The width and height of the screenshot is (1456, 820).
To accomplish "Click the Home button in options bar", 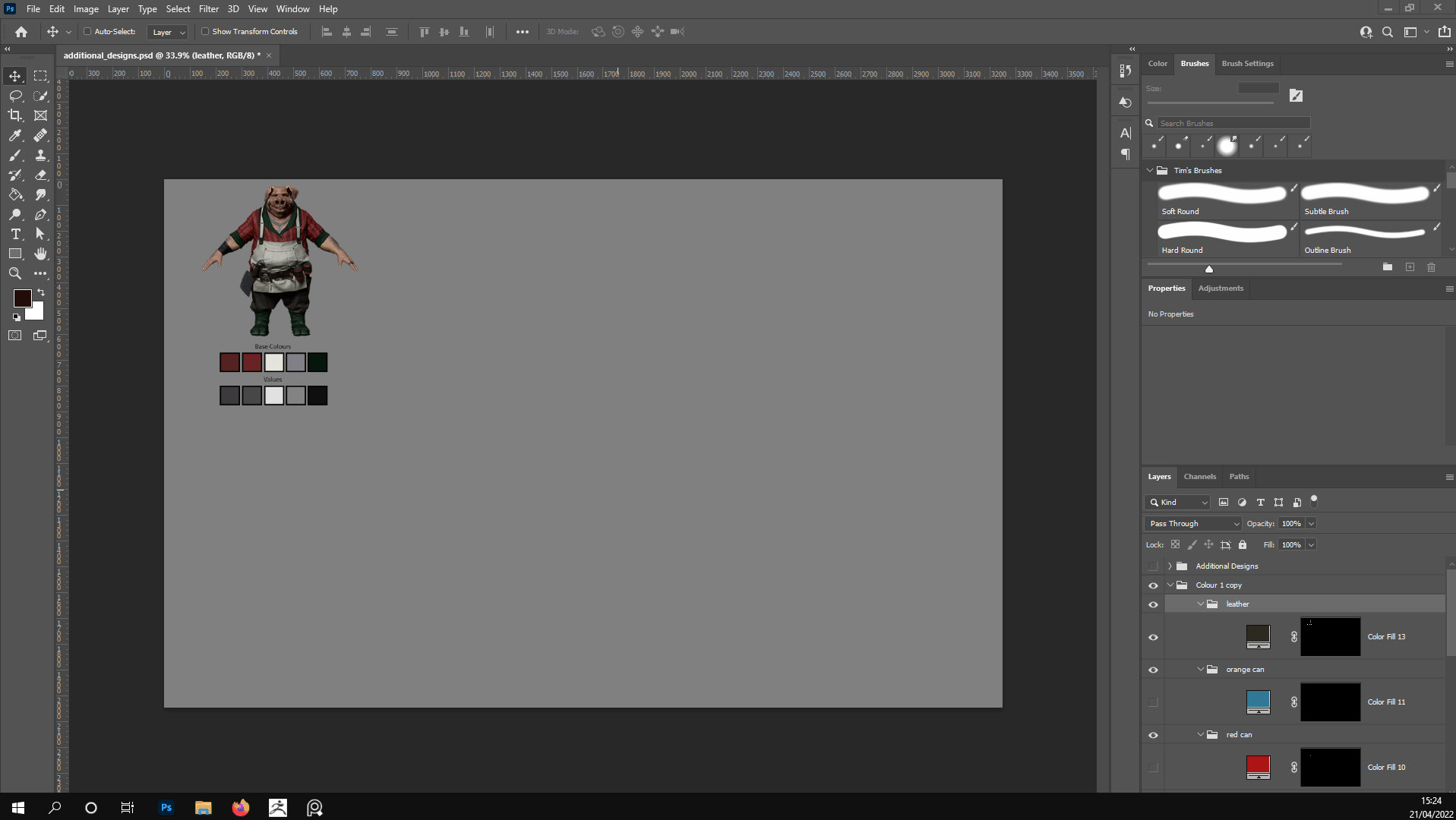I will click(x=21, y=32).
